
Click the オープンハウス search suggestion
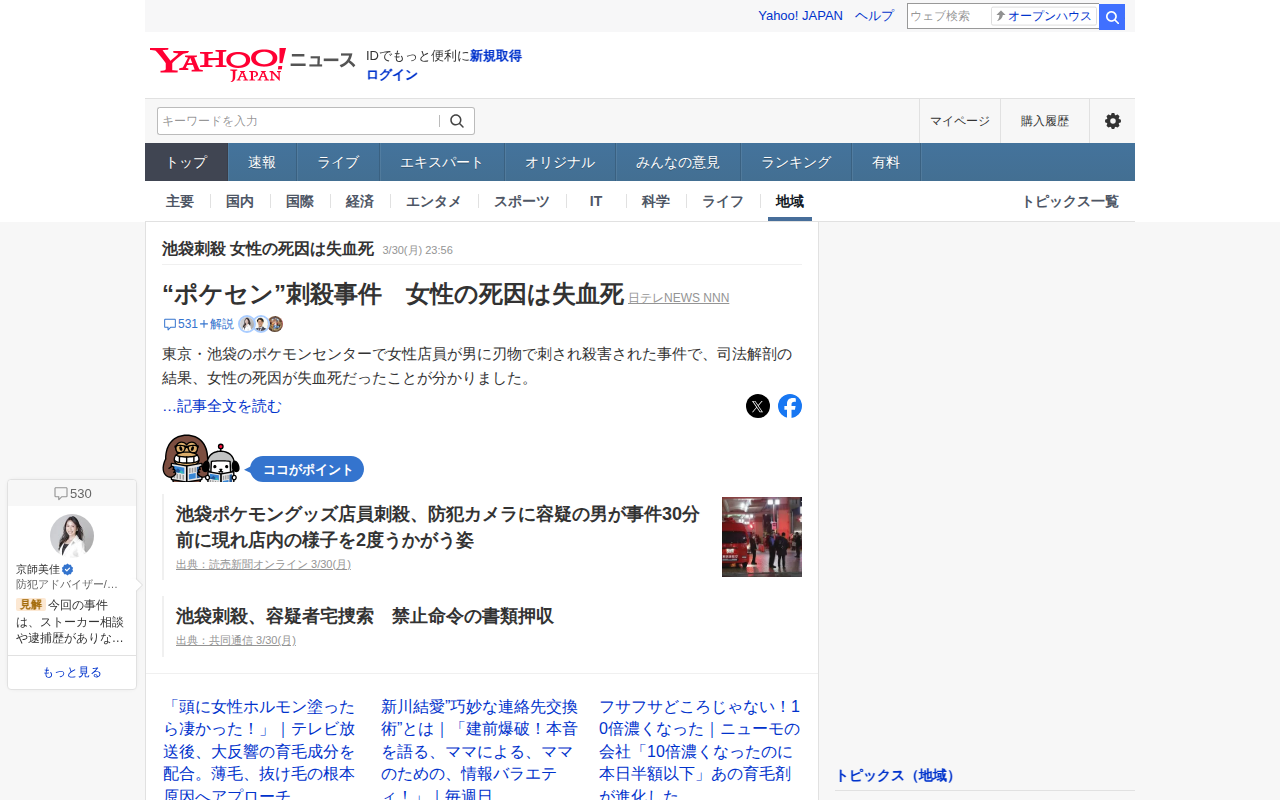[1044, 16]
